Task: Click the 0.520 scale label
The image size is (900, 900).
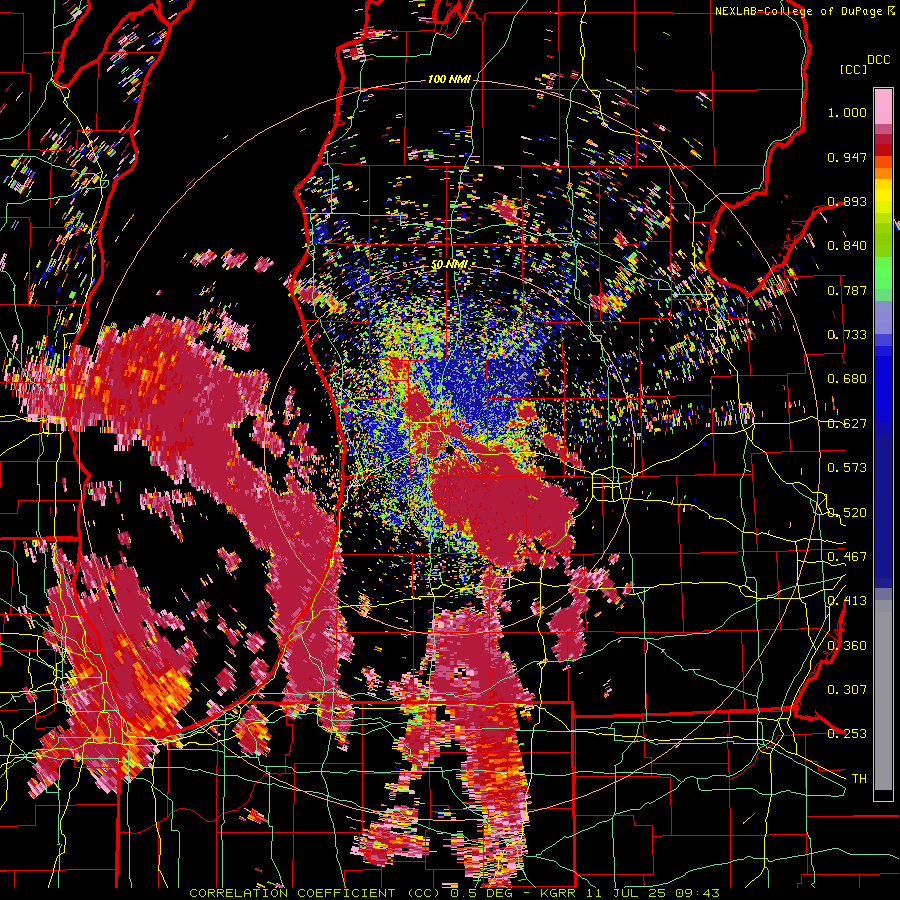Action: click(x=847, y=513)
